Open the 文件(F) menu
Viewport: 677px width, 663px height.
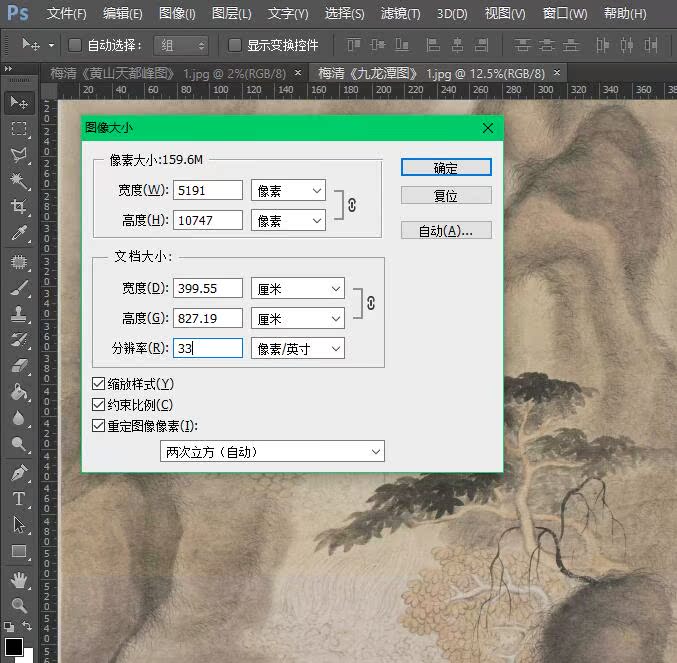click(x=66, y=14)
